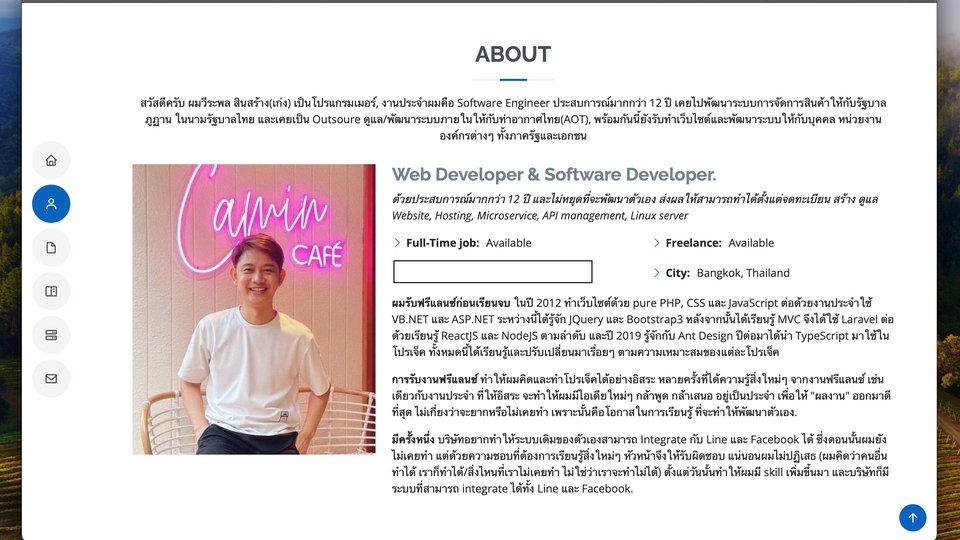Click the ABOUT heading

click(513, 54)
